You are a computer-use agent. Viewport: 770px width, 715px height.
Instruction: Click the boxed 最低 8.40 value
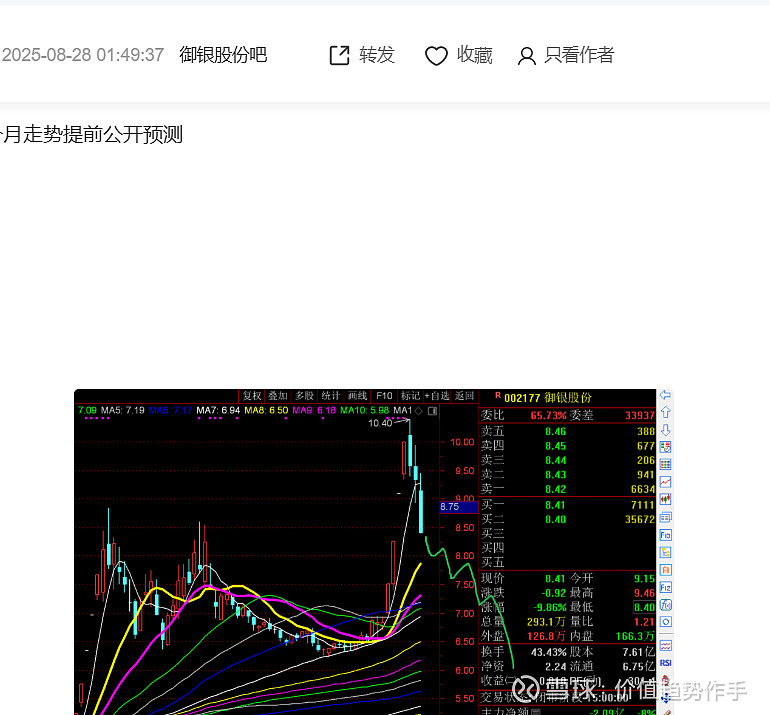coord(644,607)
